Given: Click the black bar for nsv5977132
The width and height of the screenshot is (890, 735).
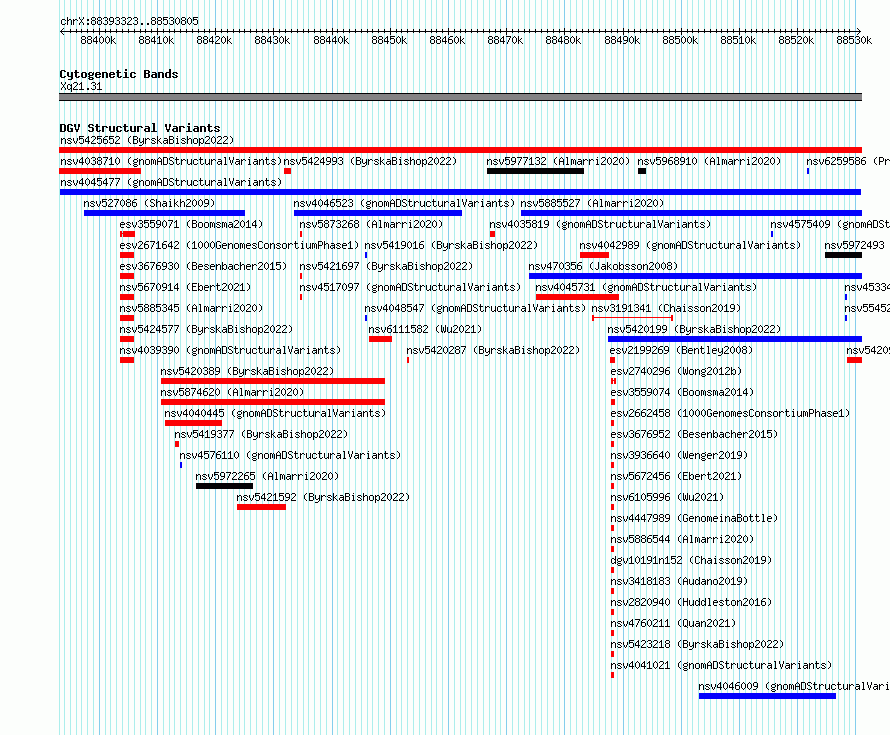Looking at the screenshot, I should click(x=535, y=171).
